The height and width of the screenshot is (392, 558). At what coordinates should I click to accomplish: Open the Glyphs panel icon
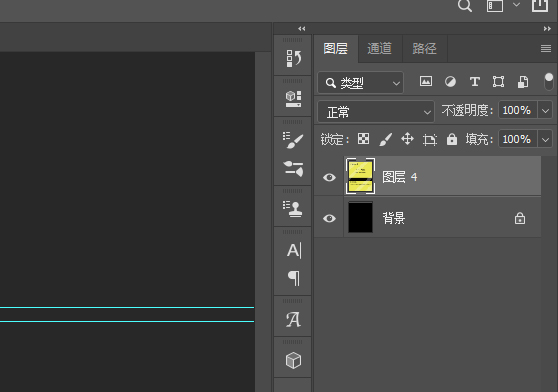[x=293, y=319]
